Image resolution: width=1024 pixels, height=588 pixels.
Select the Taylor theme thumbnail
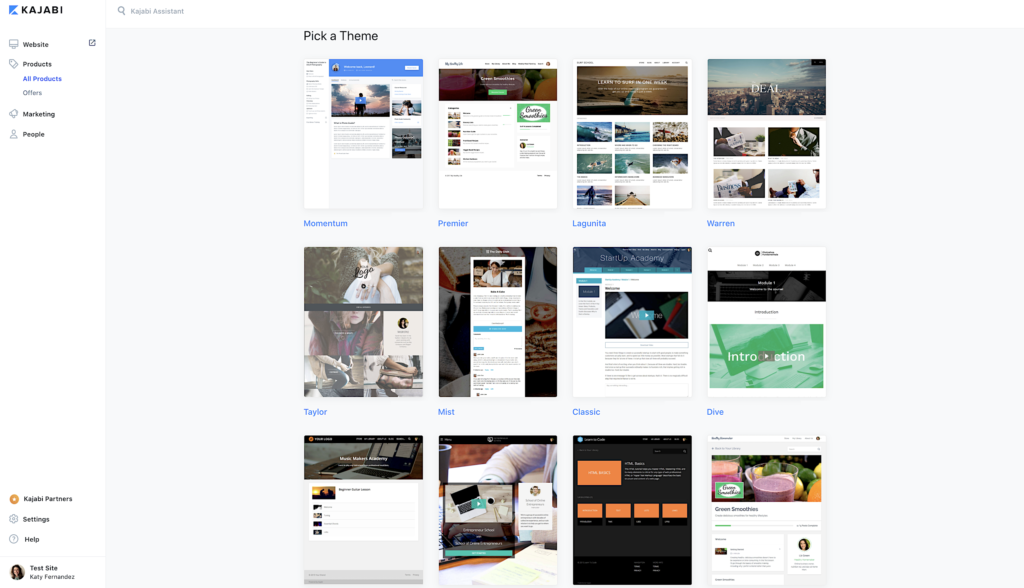363,322
